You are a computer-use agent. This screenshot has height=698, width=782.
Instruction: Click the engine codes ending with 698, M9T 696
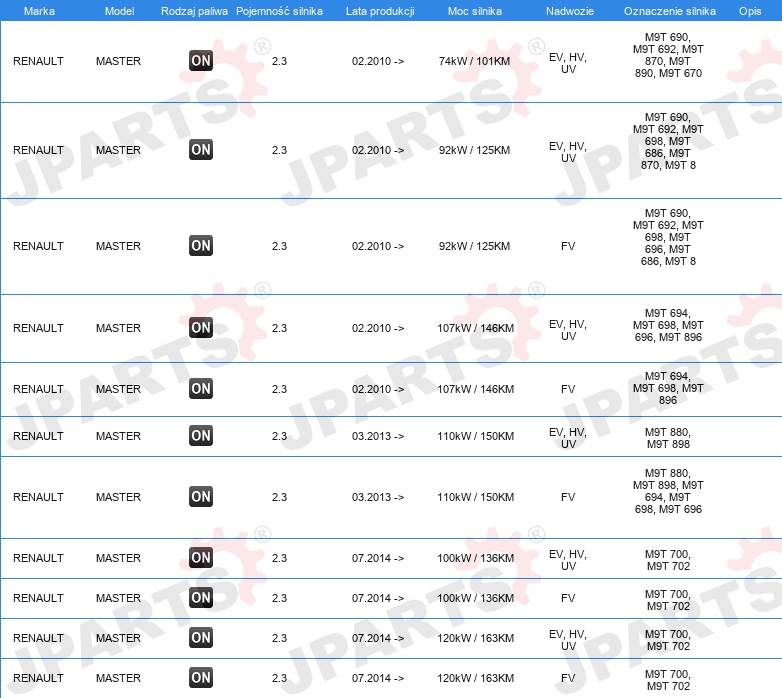tap(668, 491)
